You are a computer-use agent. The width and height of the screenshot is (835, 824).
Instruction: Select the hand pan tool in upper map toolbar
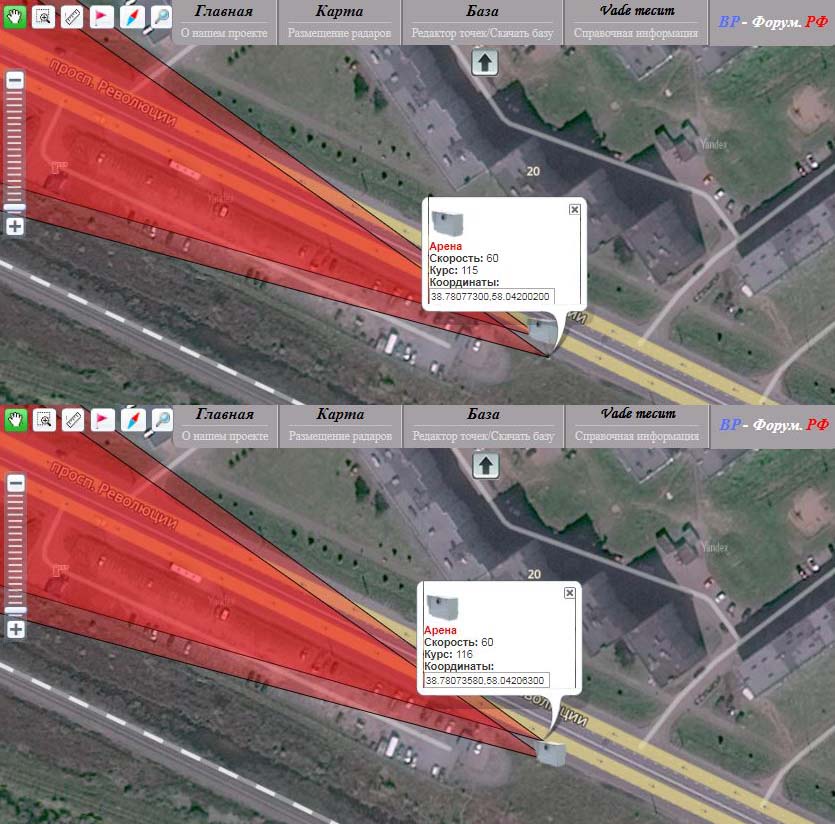point(14,16)
